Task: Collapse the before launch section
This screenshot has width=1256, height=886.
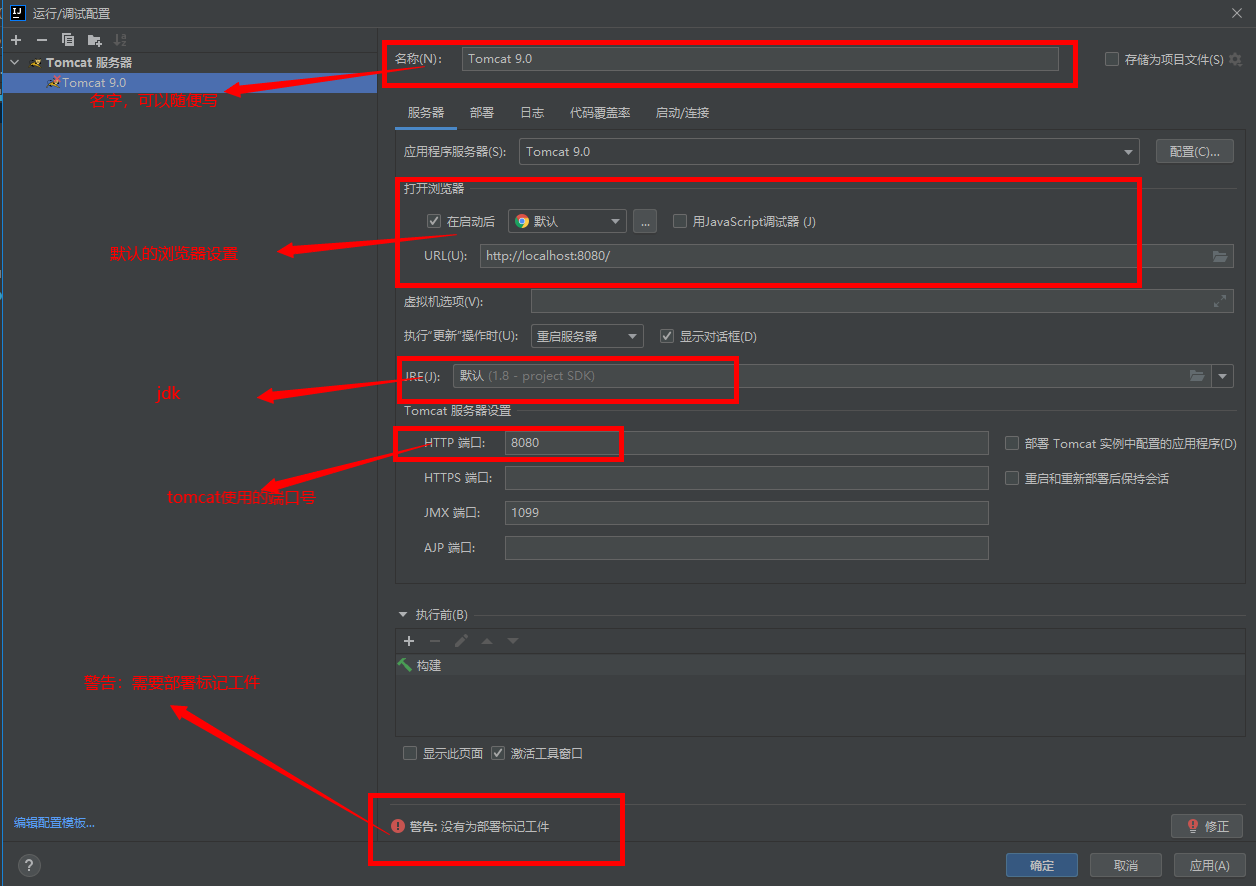Action: 404,615
